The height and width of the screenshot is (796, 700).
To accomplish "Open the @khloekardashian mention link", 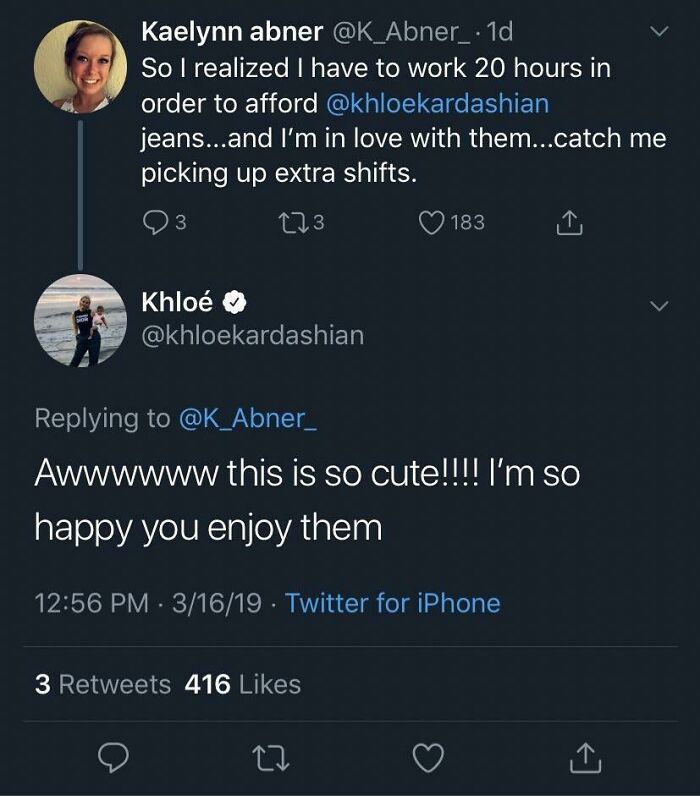I will pyautogui.click(x=438, y=103).
